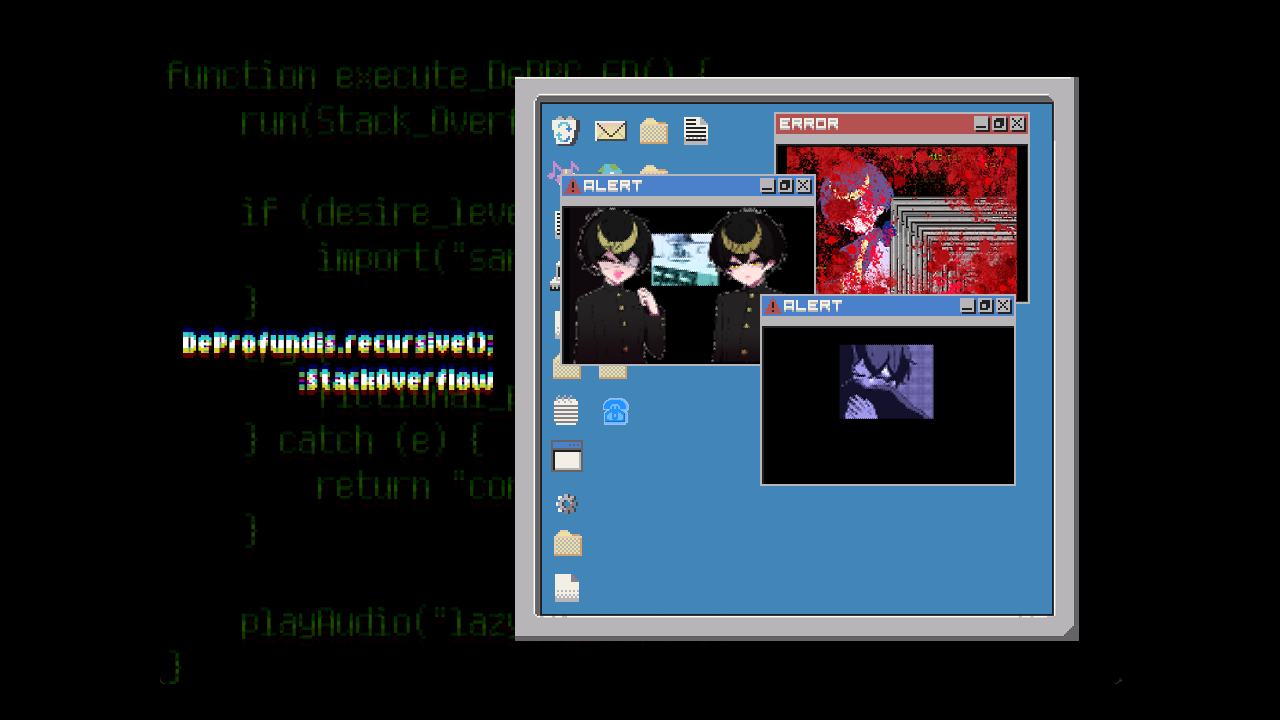The image size is (1280, 720).
Task: Click the warning triangle on purple-portrait ALERT window
Action: 772,306
